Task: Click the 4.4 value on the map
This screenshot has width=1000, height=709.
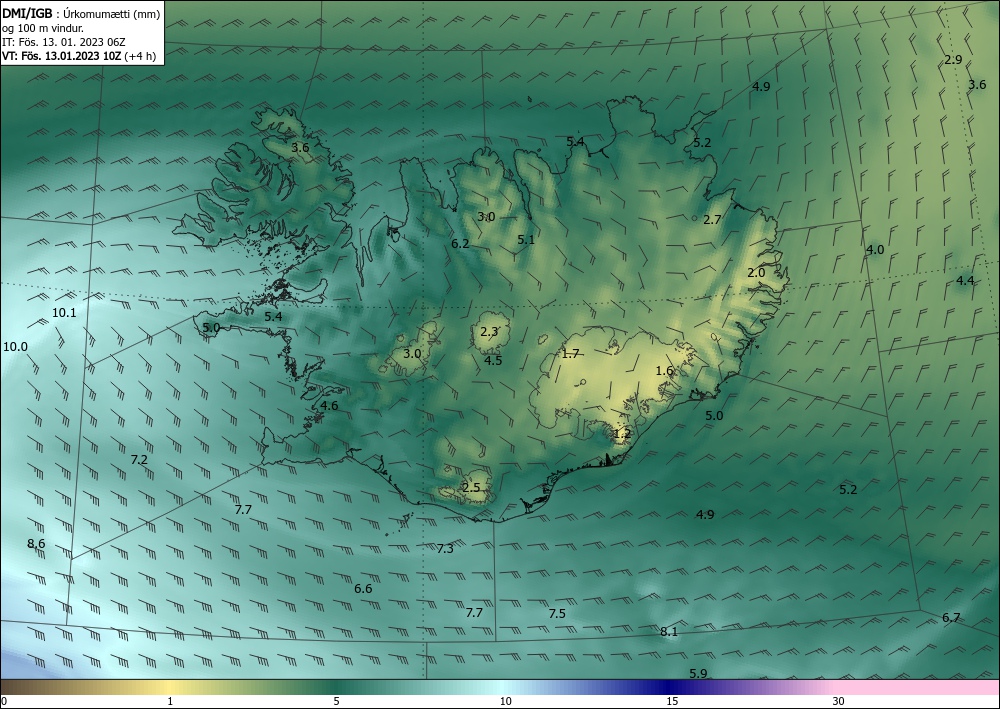Action: click(965, 281)
